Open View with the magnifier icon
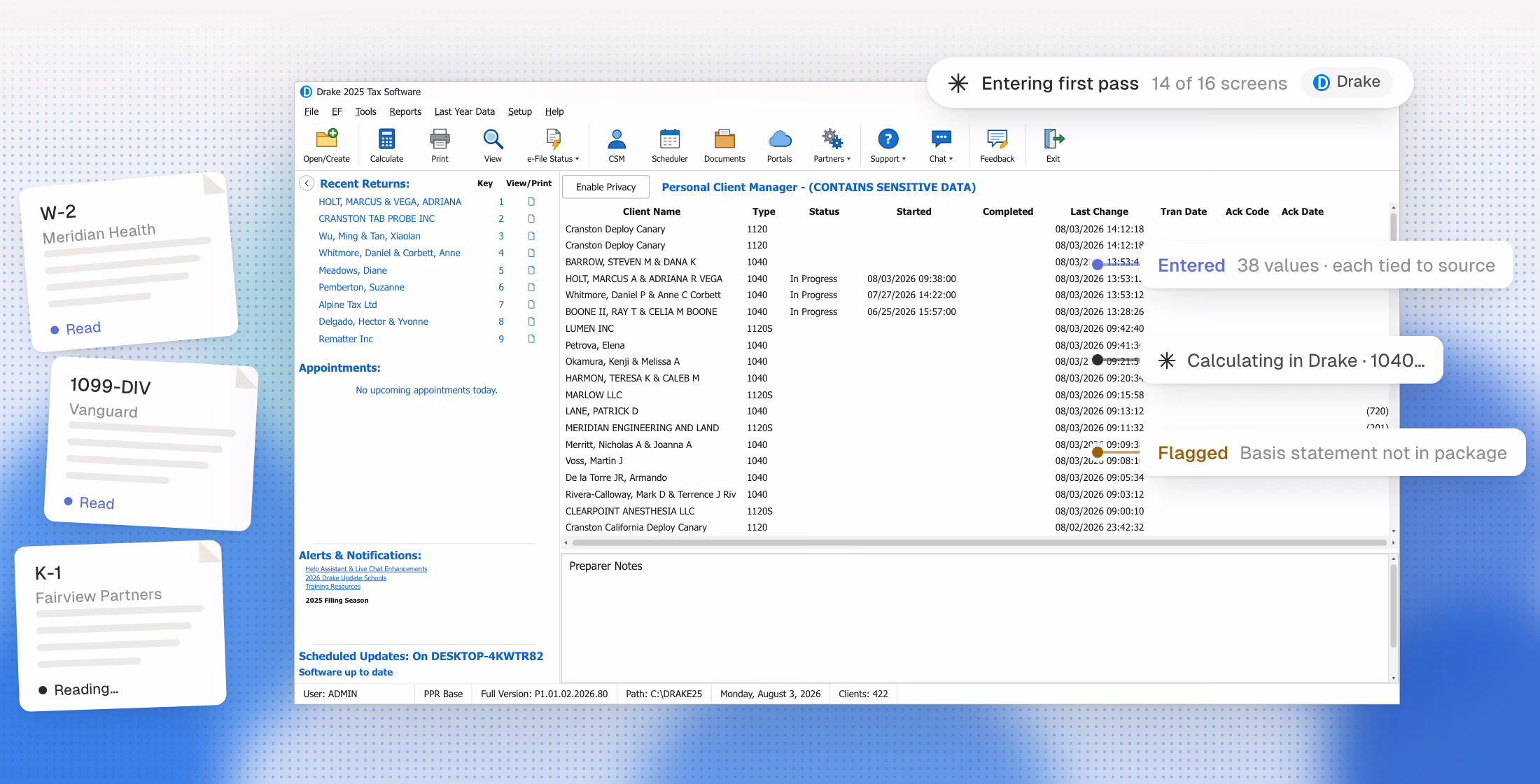Image resolution: width=1540 pixels, height=784 pixels. 493,139
